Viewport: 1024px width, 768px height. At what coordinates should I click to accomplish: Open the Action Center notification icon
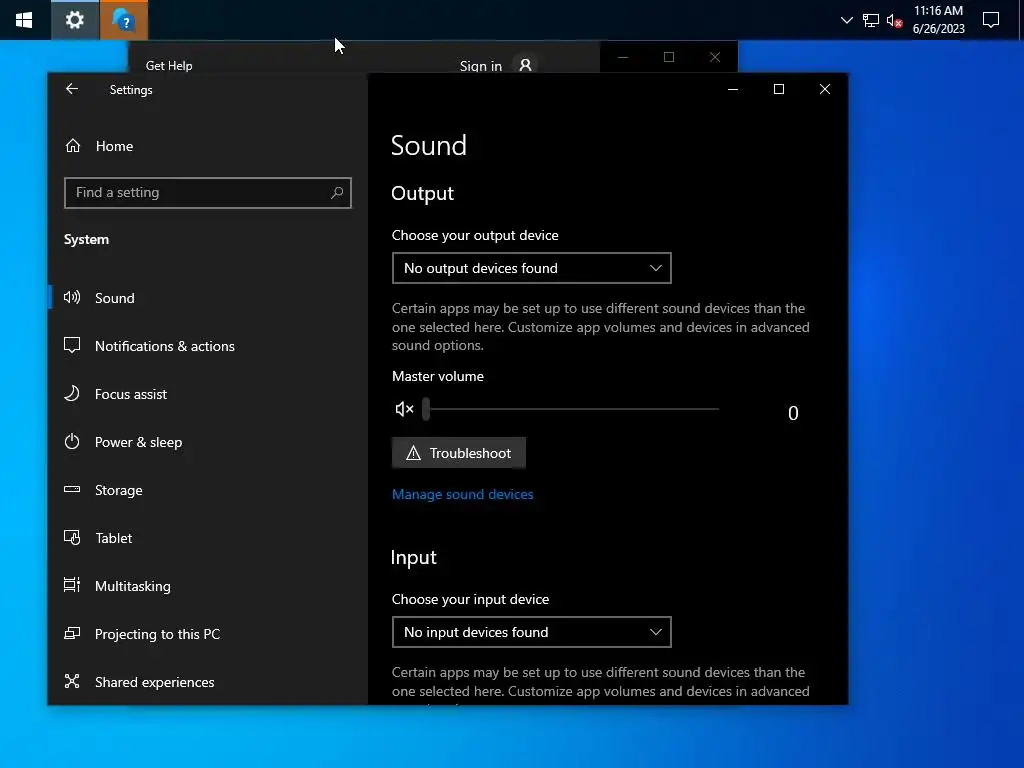point(991,20)
